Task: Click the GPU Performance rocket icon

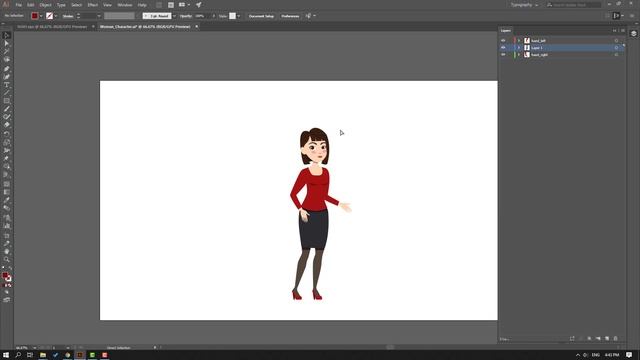Action: (x=198, y=5)
